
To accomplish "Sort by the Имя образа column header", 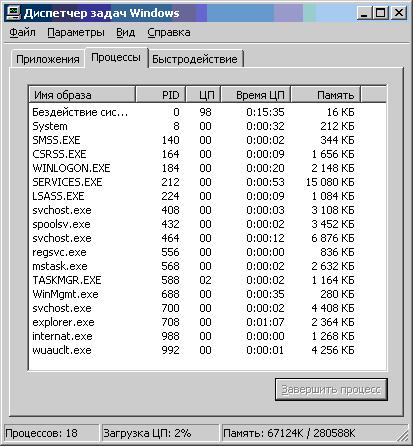I will point(82,95).
